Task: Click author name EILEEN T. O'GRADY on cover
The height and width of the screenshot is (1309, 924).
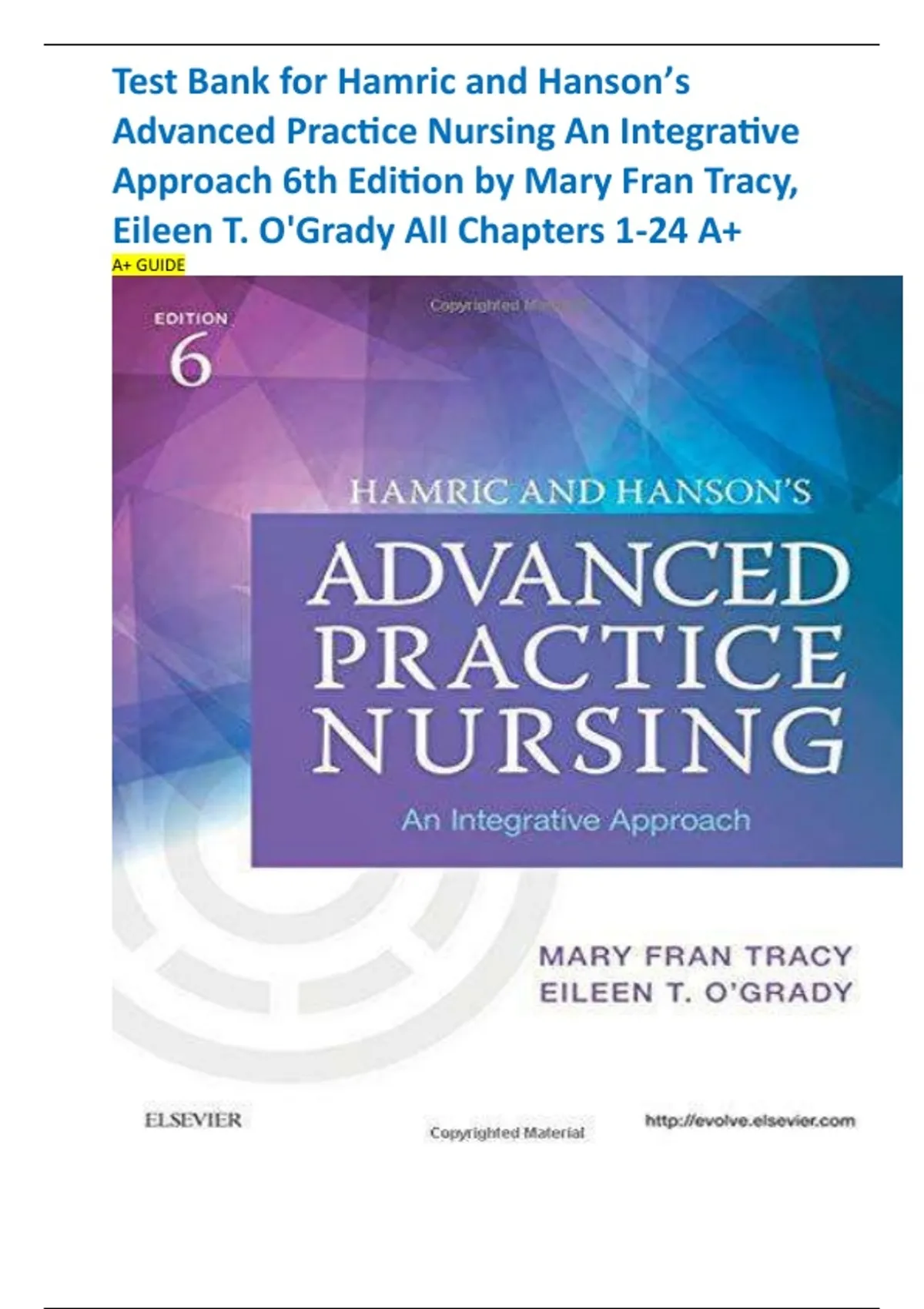Action: [695, 992]
